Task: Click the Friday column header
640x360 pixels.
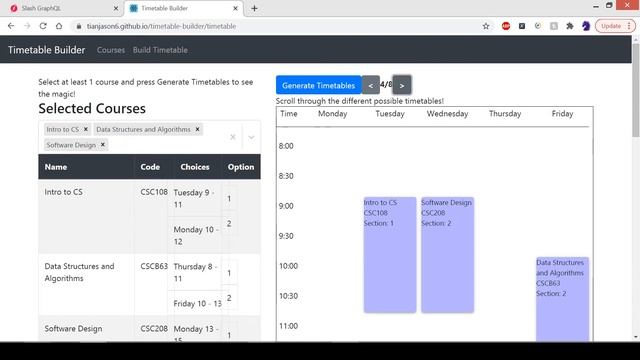Action: [x=562, y=113]
